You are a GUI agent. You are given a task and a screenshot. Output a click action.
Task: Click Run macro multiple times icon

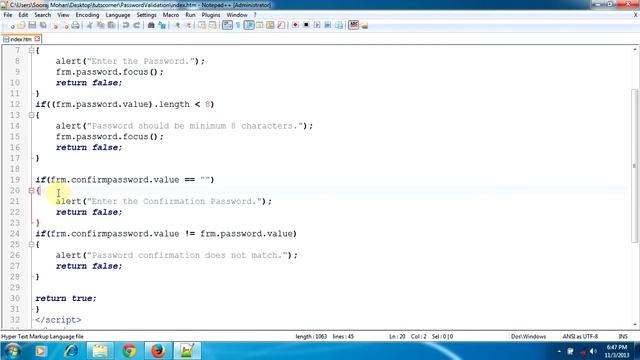tap(327, 25)
